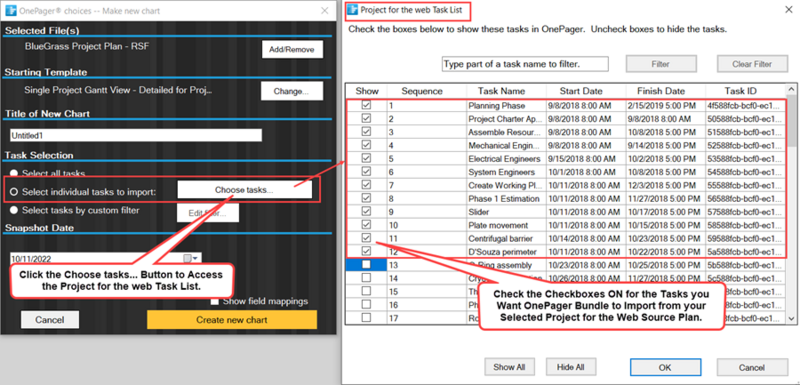Click Task ID '4f588fcb-bcf0-ec1...'
The image size is (800, 385).
click(x=745, y=106)
